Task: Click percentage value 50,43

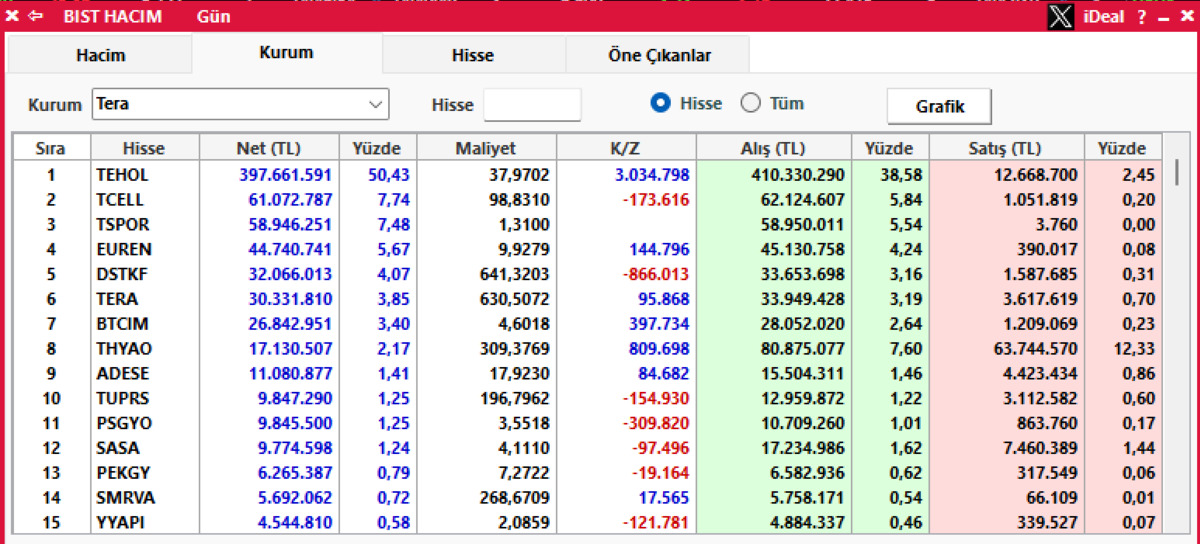Action: (389, 175)
